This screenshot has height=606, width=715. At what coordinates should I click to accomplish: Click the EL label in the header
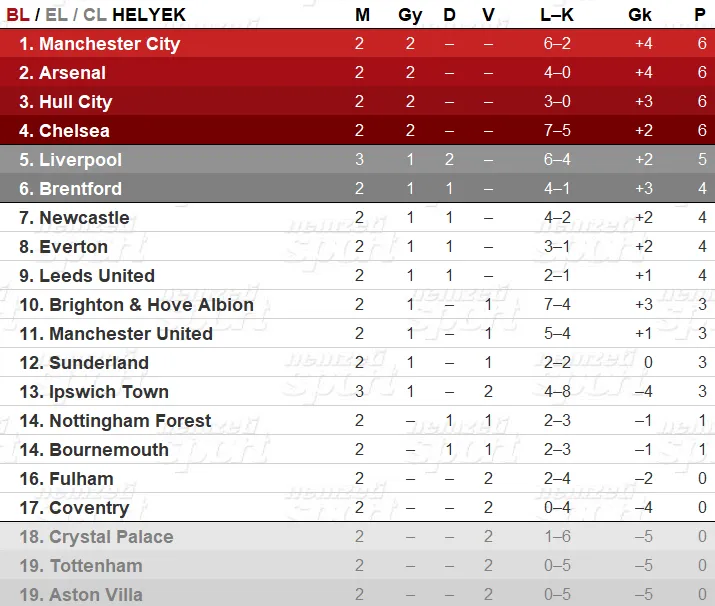[57, 15]
